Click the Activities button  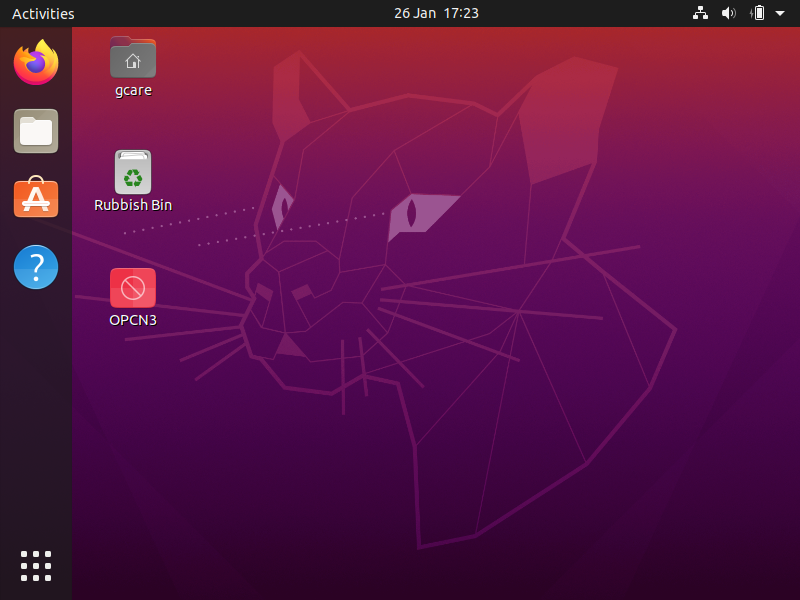(x=43, y=14)
